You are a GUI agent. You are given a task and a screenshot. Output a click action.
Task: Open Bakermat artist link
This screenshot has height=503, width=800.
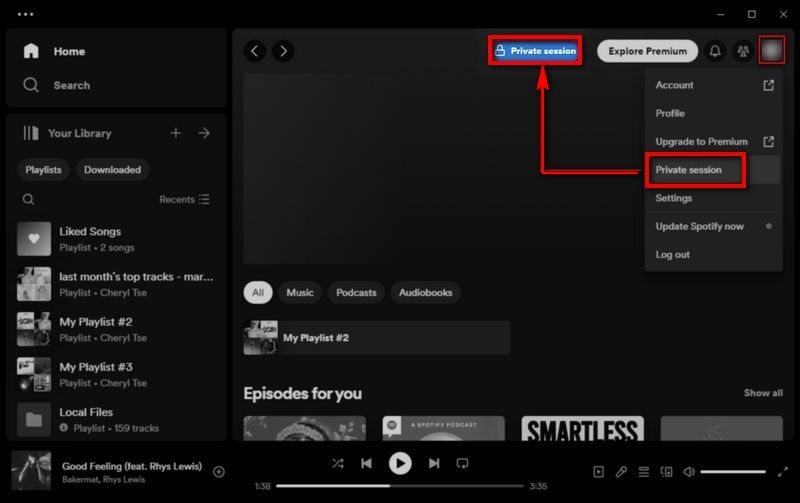81,480
